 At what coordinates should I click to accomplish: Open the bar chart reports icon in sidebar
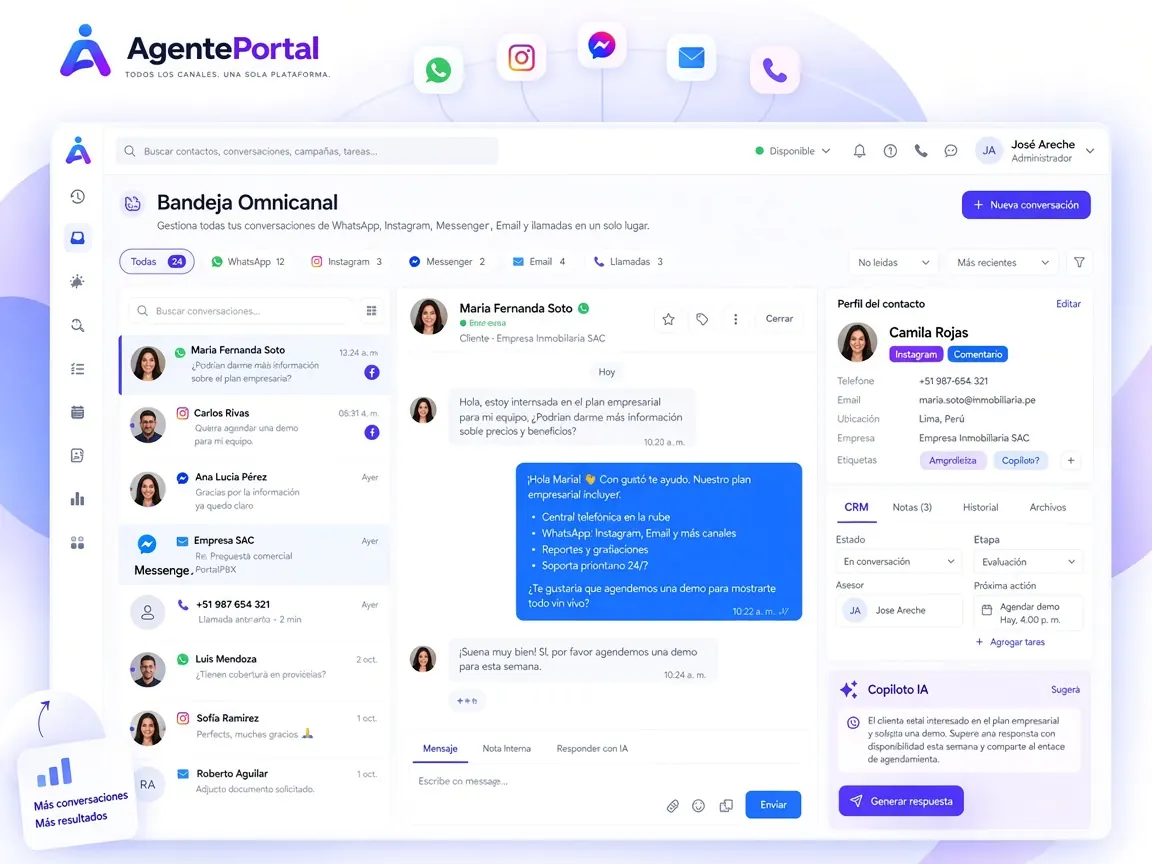pyautogui.click(x=77, y=499)
